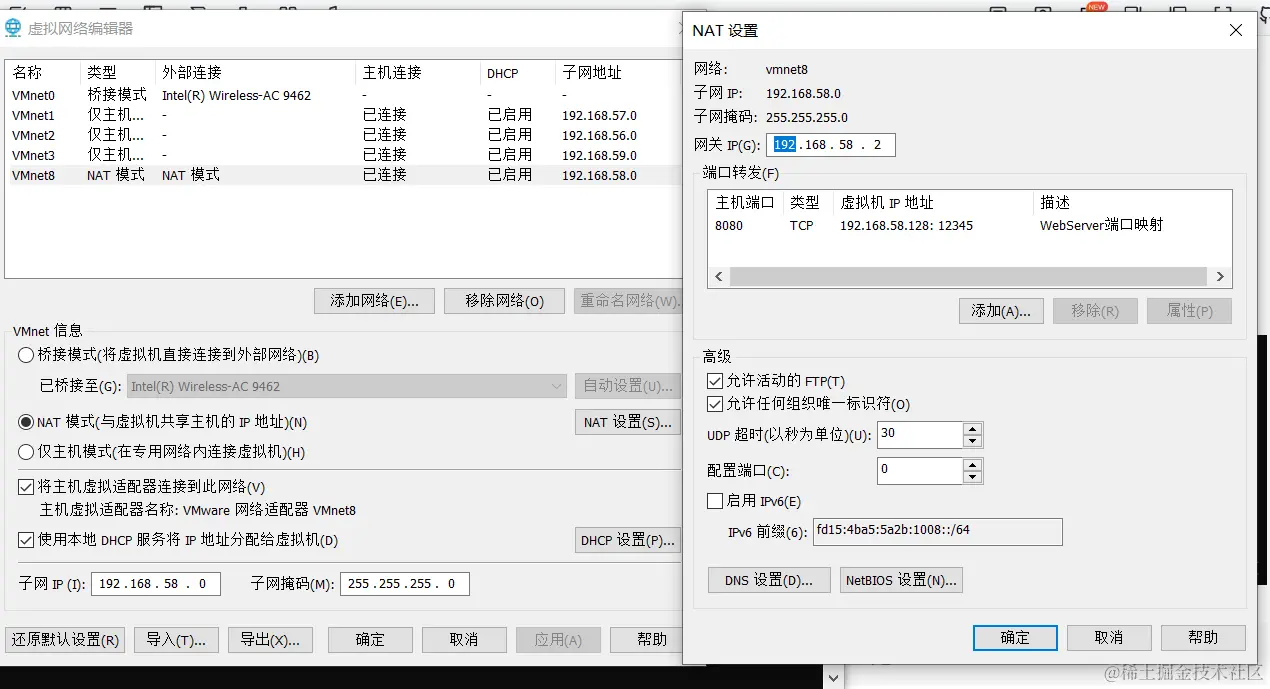Screen dimensions: 1270x689
Task: Toggle 使用本地 DHCP 服务 checkbox
Action: [x=26, y=540]
